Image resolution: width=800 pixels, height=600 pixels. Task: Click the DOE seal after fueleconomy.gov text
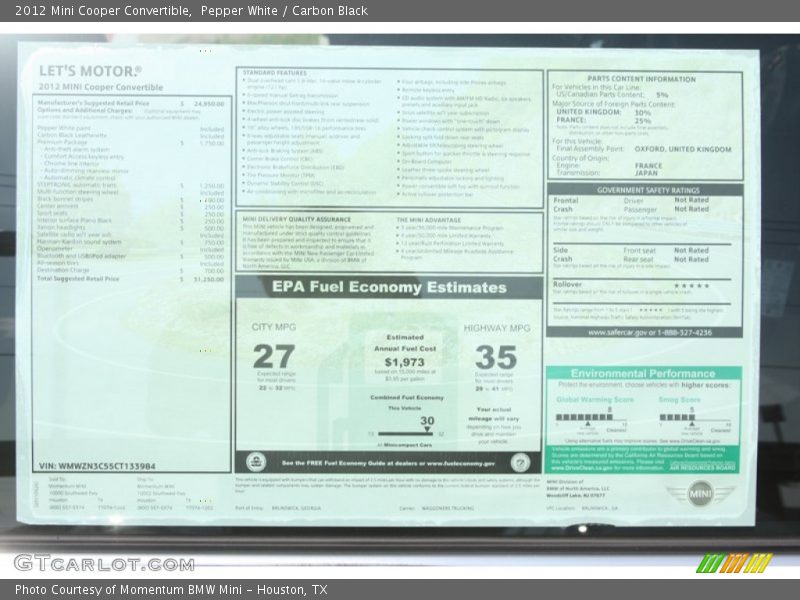(520, 463)
